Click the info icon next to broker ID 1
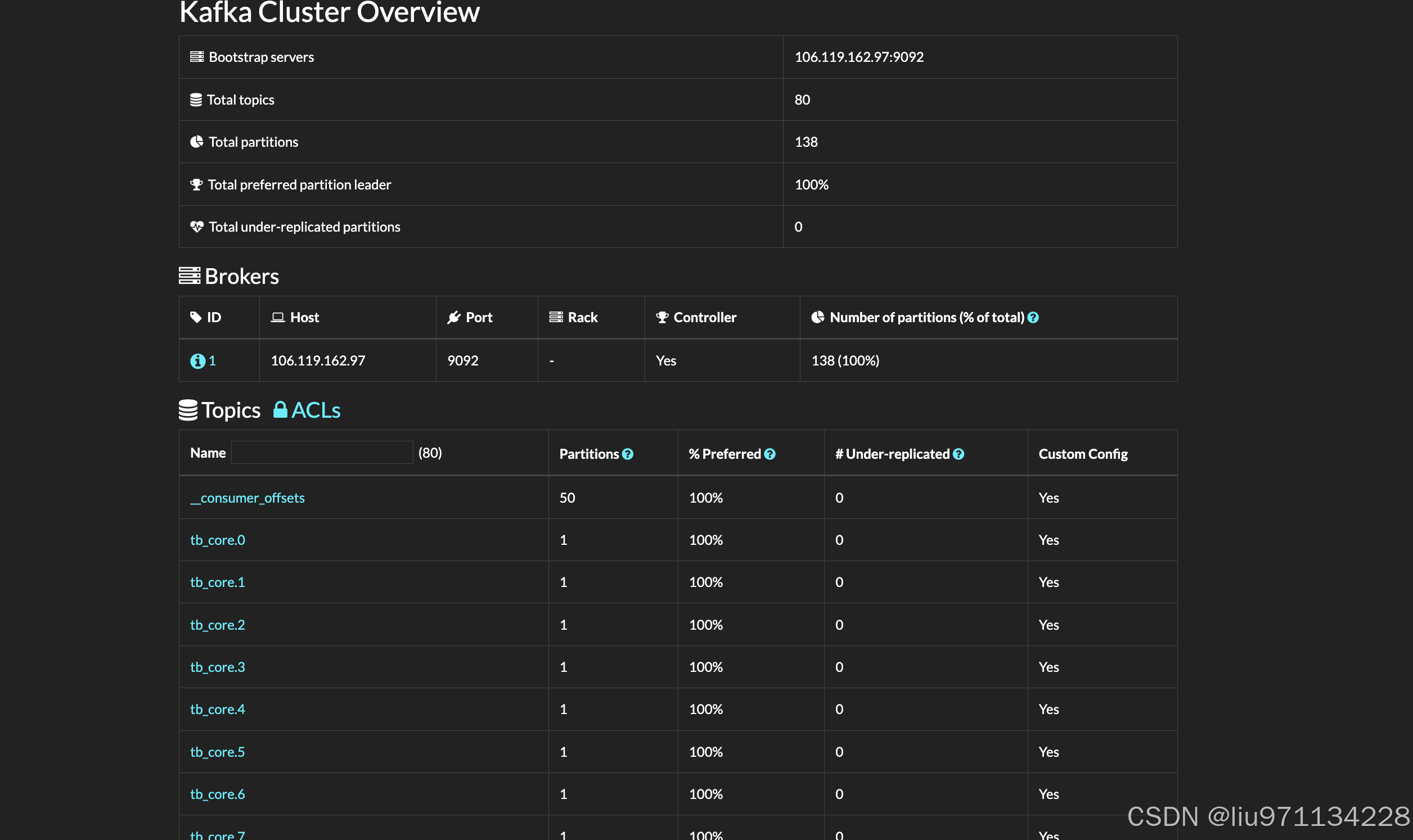 click(x=197, y=360)
